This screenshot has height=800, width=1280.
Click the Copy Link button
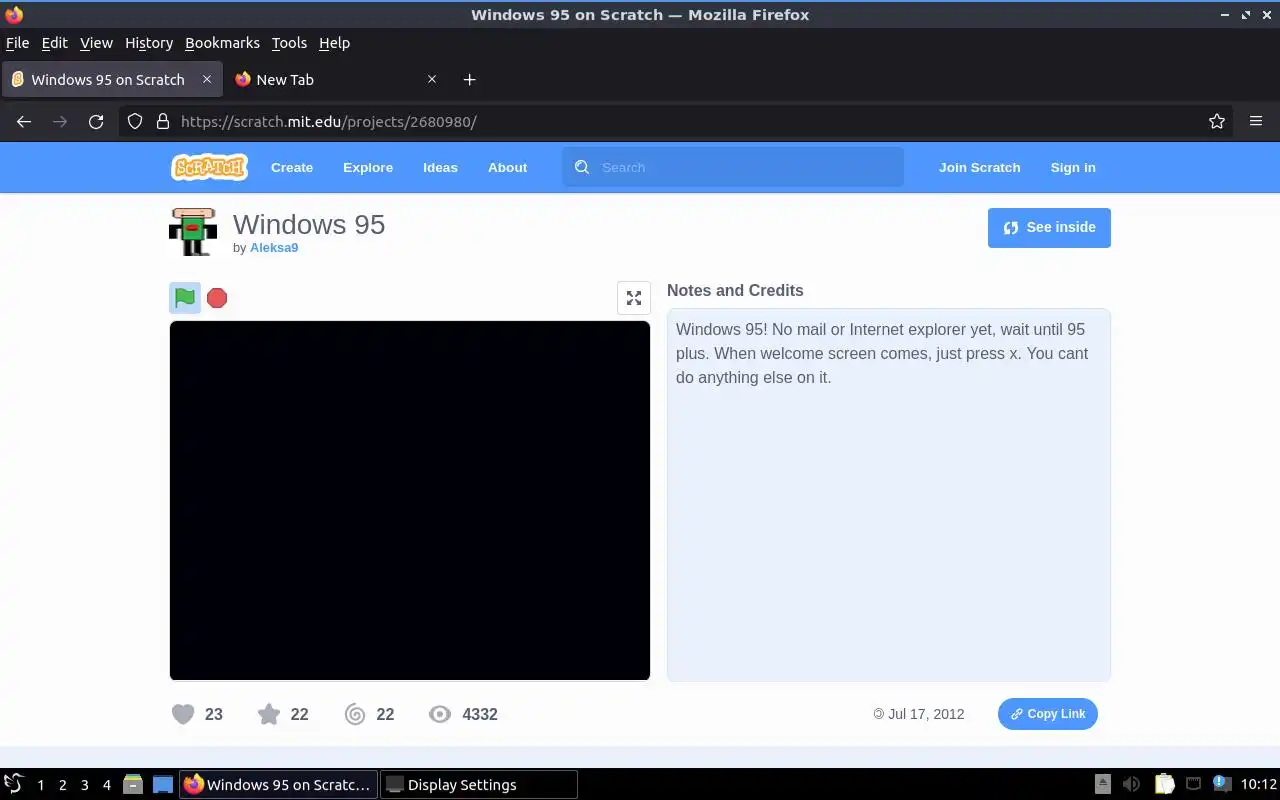coord(1048,714)
